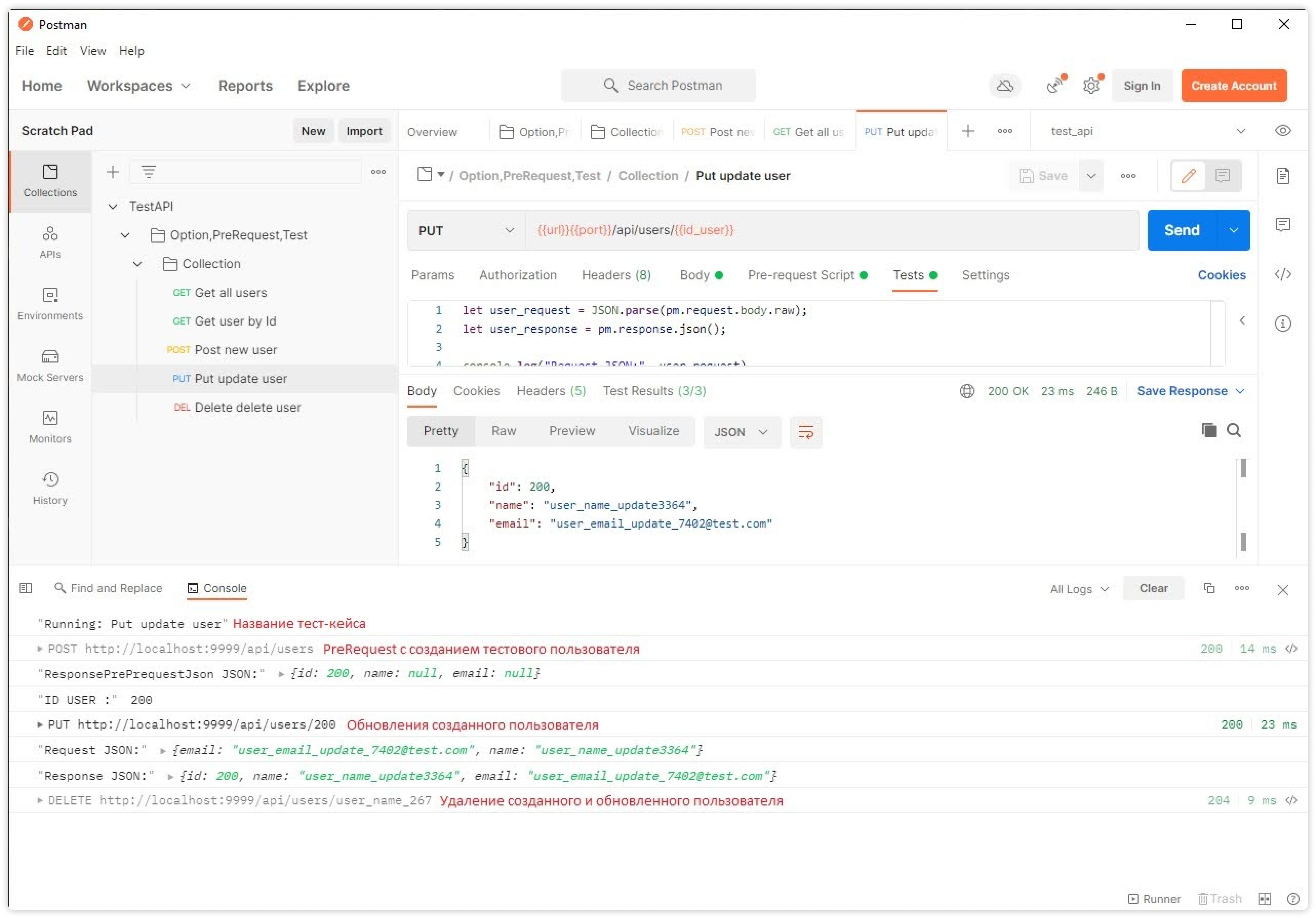
Task: Click the environment quick look eye icon
Action: (x=1283, y=131)
